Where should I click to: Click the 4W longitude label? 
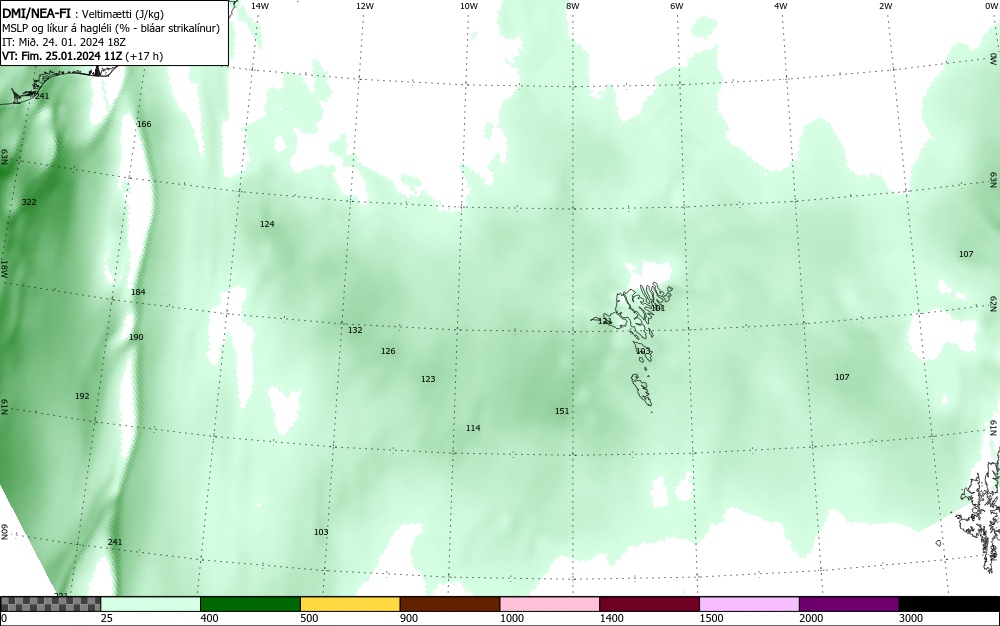click(781, 6)
